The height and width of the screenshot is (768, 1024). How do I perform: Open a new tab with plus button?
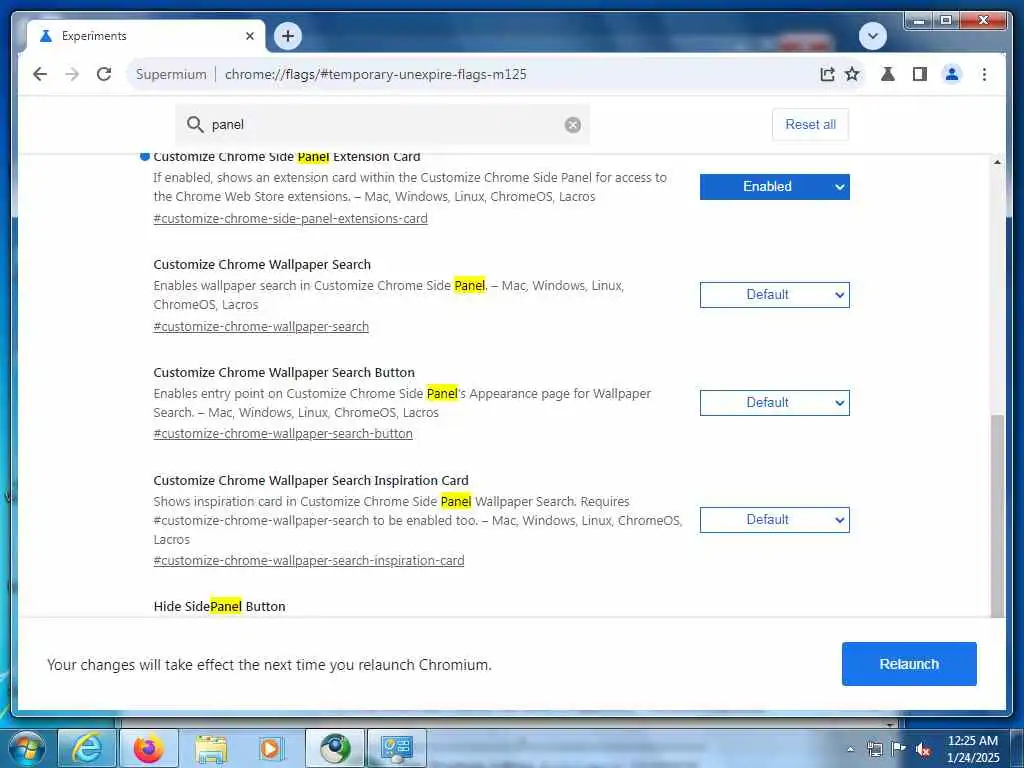(288, 36)
